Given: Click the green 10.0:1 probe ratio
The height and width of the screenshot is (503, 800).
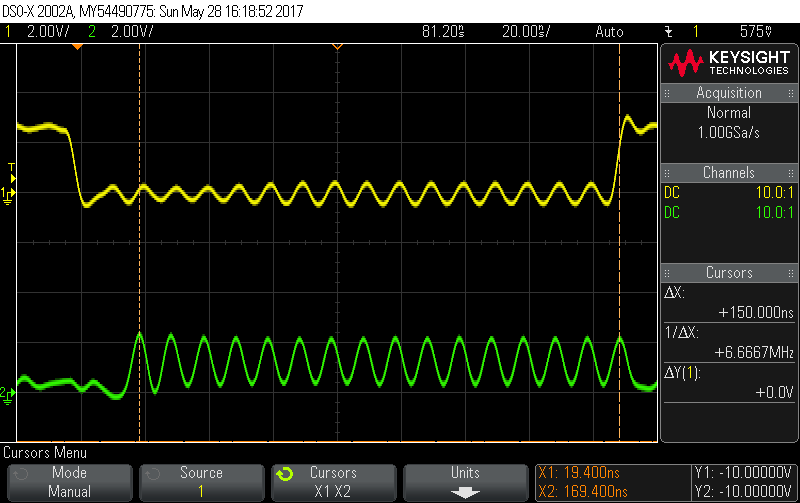Looking at the screenshot, I should pos(774,212).
